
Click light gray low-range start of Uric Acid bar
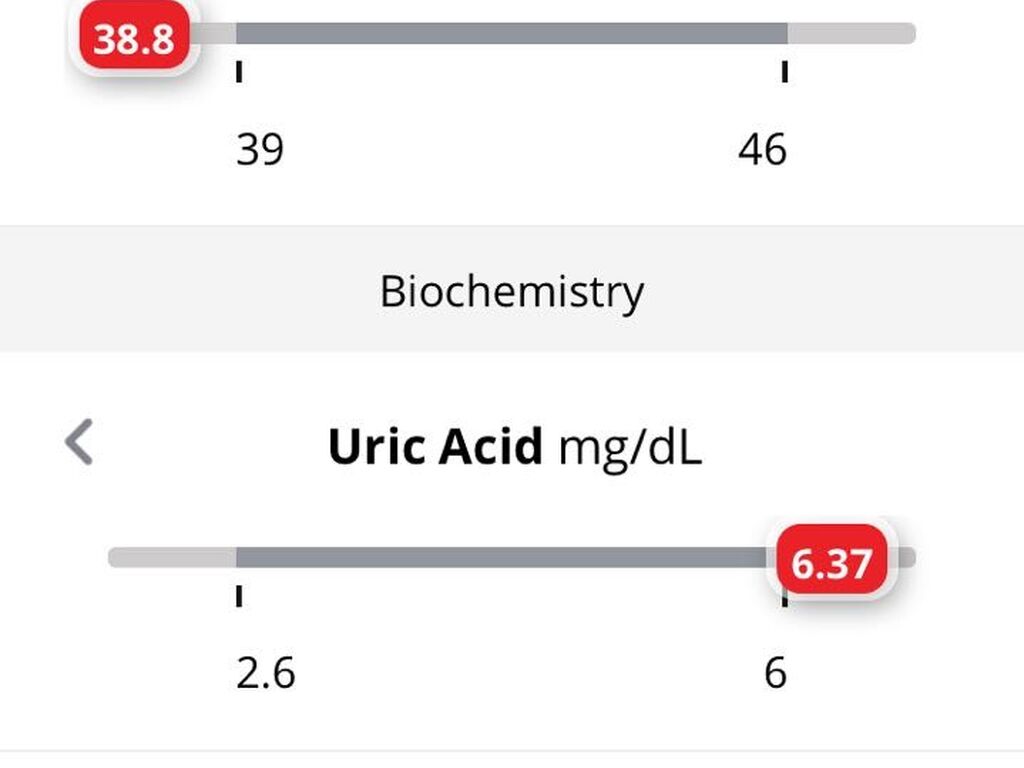pos(172,558)
